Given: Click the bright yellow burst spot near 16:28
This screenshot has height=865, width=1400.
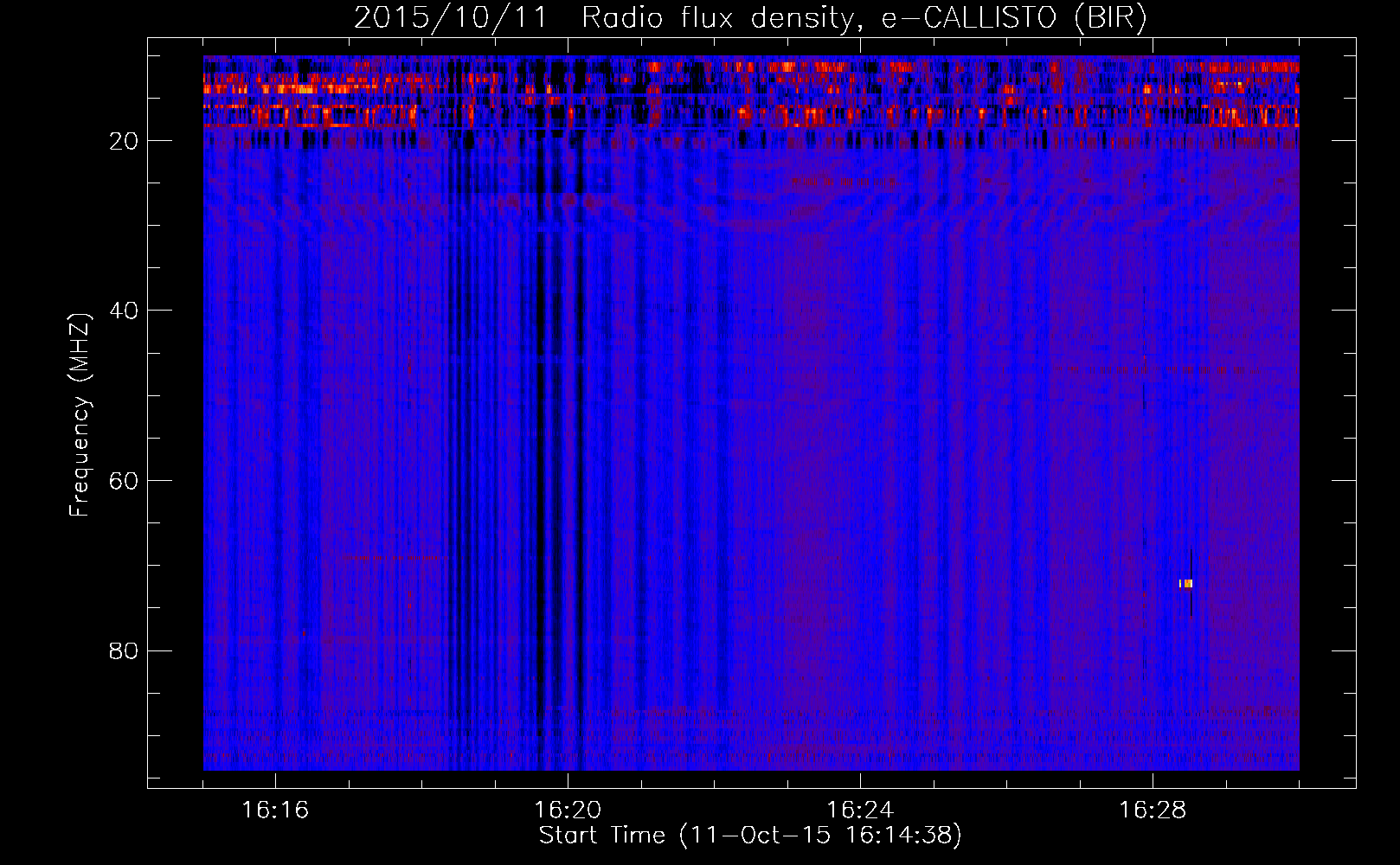Looking at the screenshot, I should point(1186,584).
